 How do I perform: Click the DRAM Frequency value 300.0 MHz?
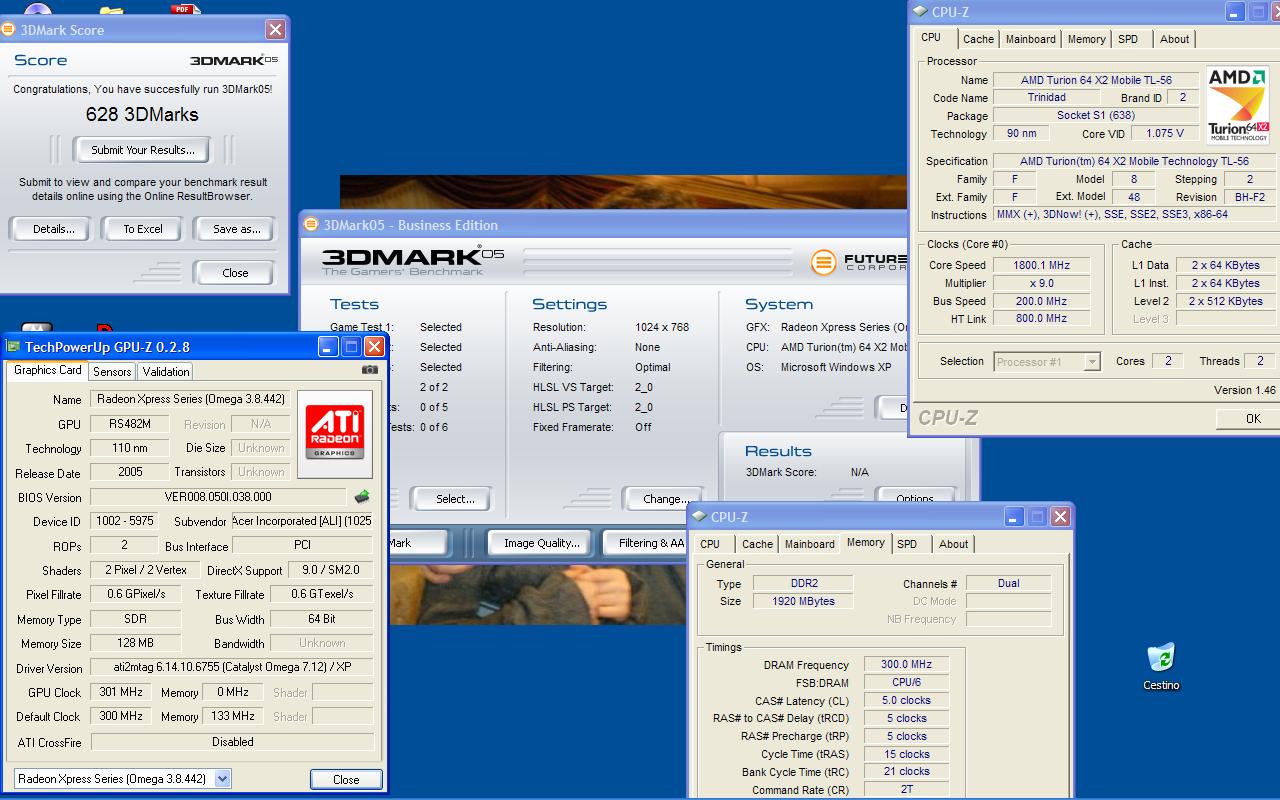click(x=906, y=664)
